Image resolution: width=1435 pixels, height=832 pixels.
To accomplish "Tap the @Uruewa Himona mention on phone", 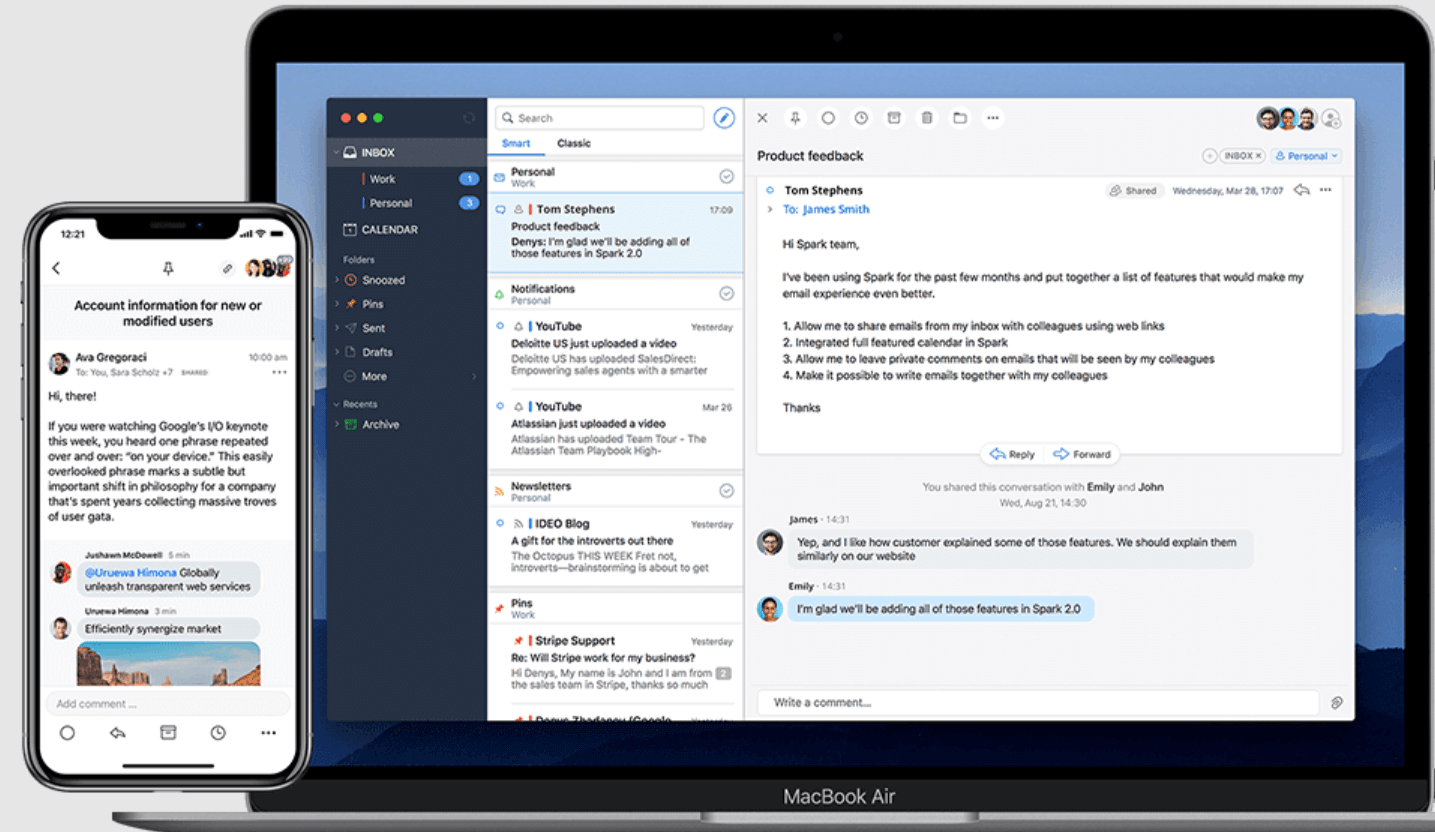I will coord(130,573).
